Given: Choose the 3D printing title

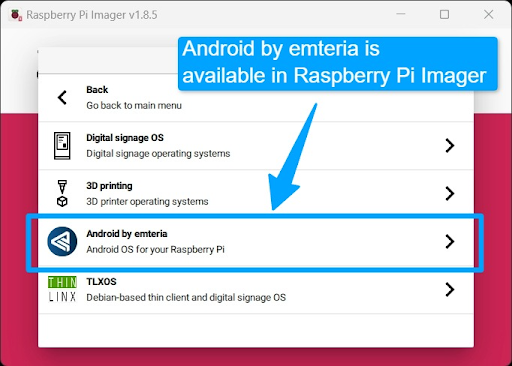Looking at the screenshot, I should [109, 186].
